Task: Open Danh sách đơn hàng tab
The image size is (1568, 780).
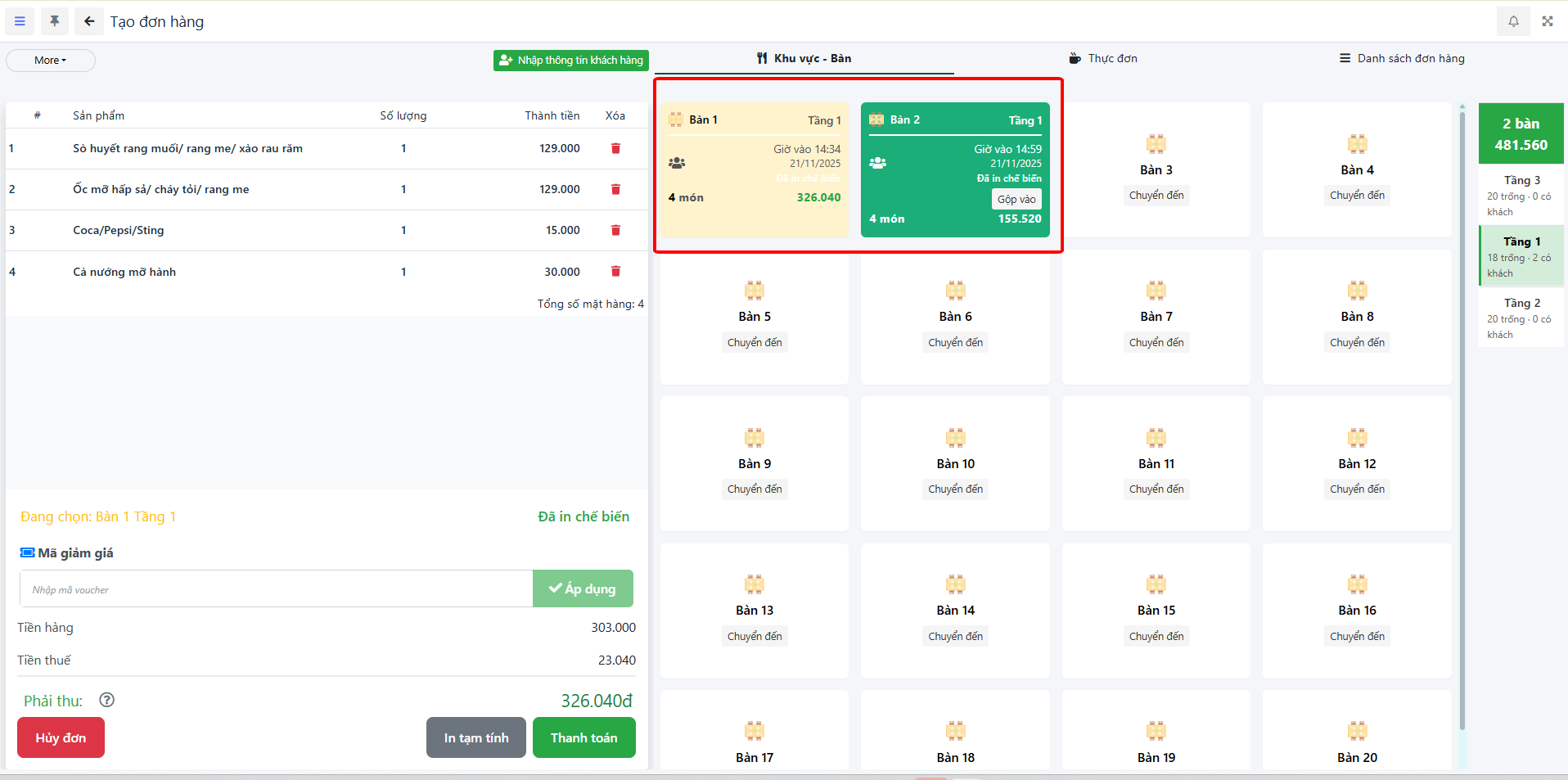Action: [1402, 58]
